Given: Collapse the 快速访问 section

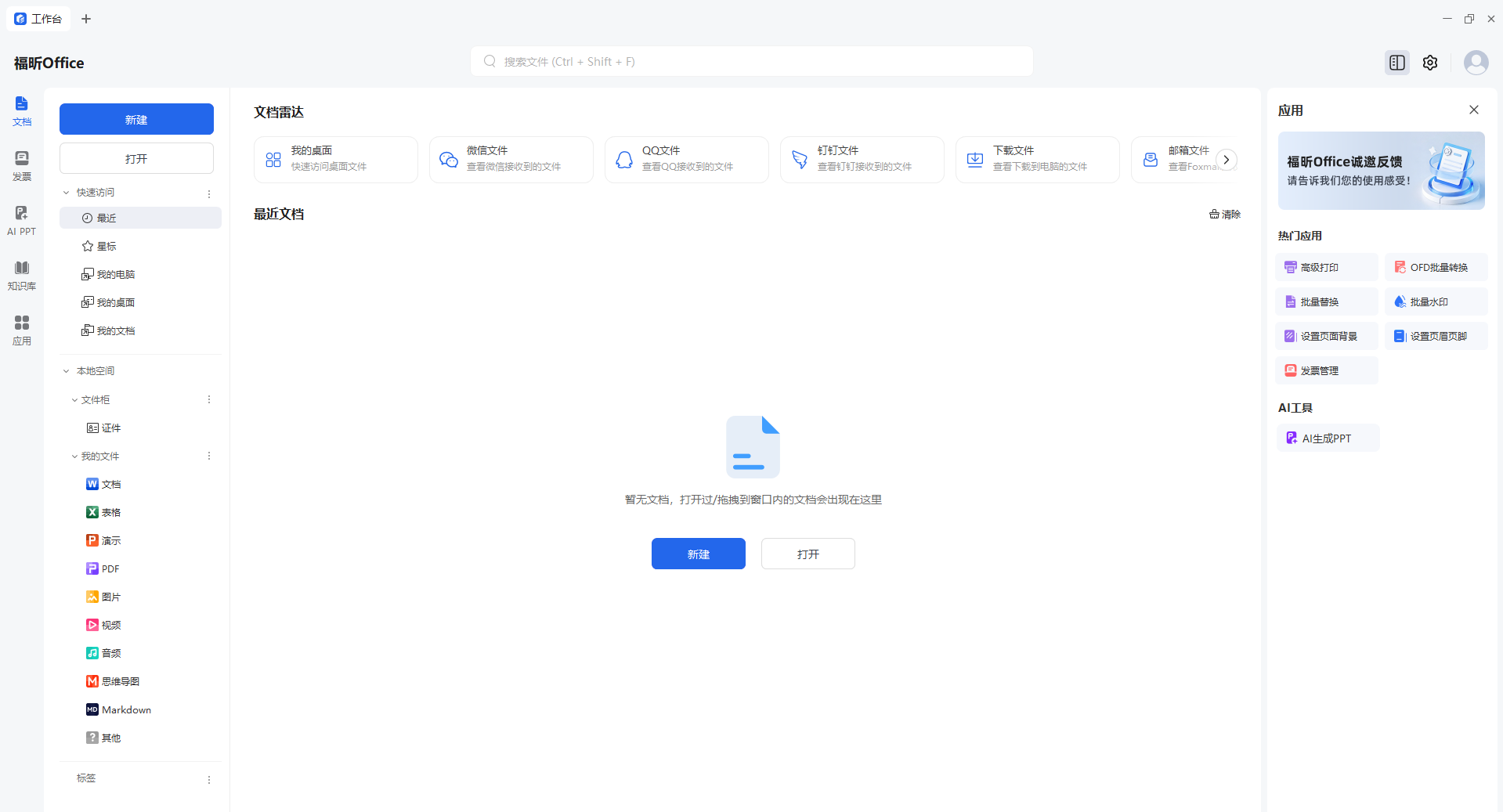Looking at the screenshot, I should click(67, 193).
